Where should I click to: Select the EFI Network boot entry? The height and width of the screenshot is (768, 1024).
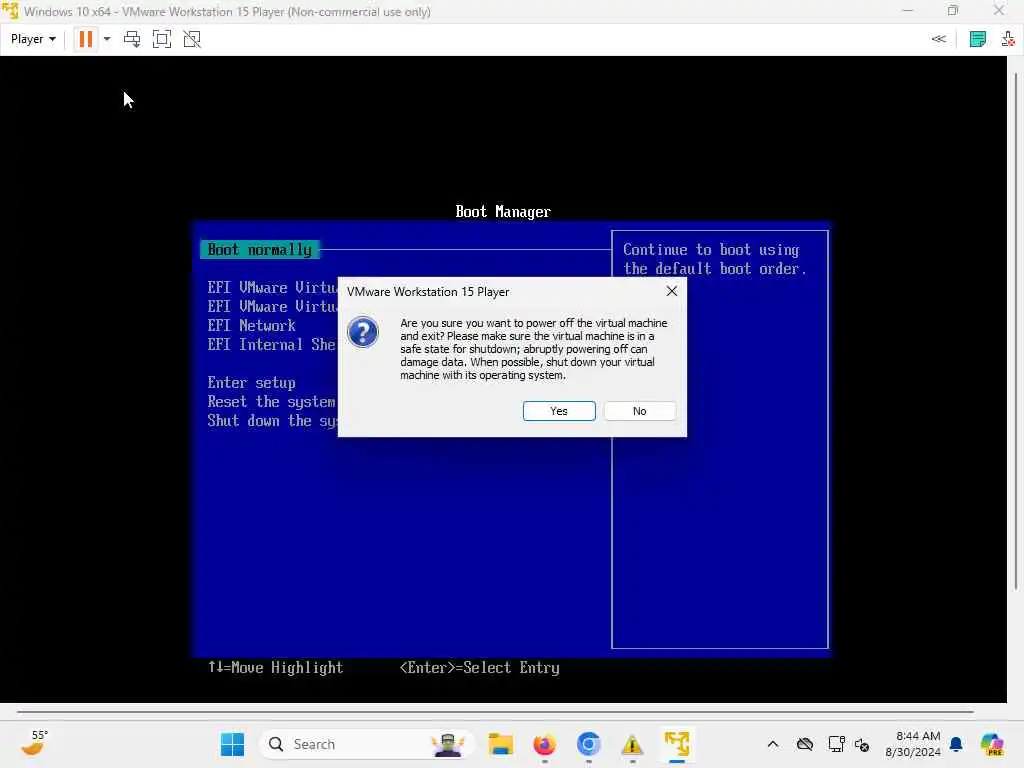[x=251, y=325]
